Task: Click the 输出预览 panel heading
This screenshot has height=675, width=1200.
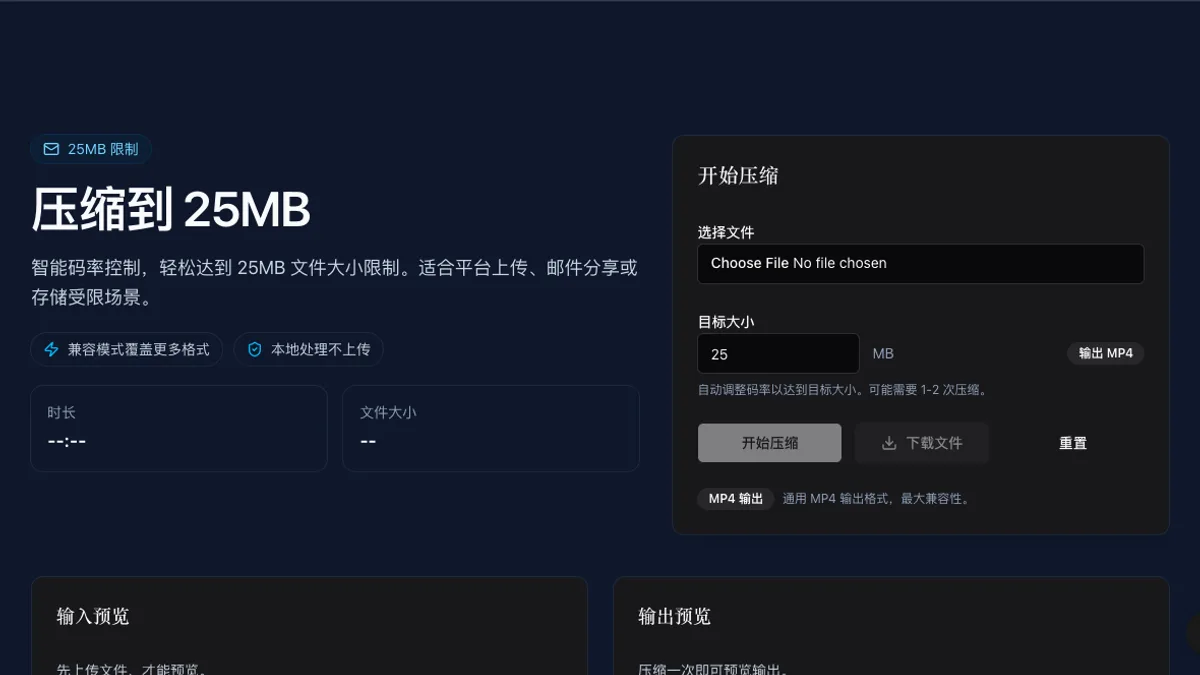Action: pyautogui.click(x=675, y=616)
